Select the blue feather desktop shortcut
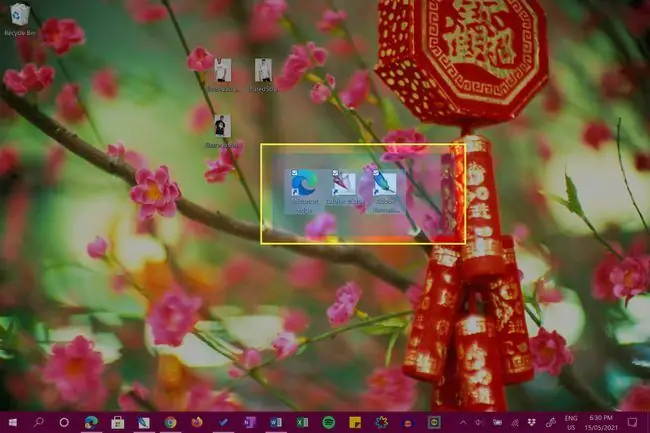Viewport: 650px width, 433px height. [386, 191]
